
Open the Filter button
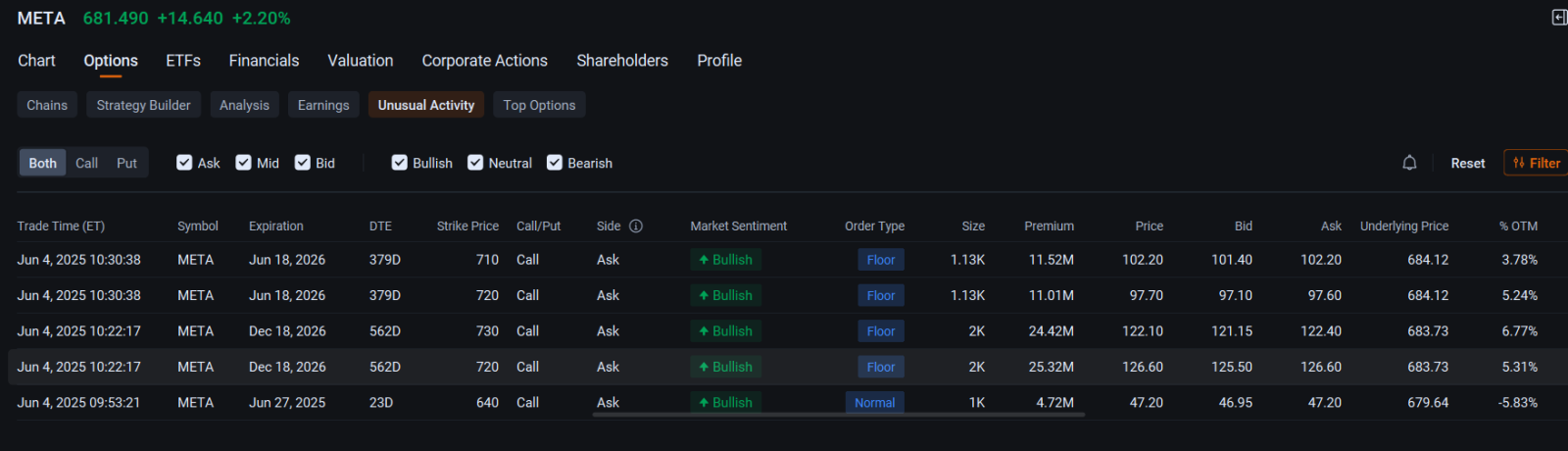1536,163
